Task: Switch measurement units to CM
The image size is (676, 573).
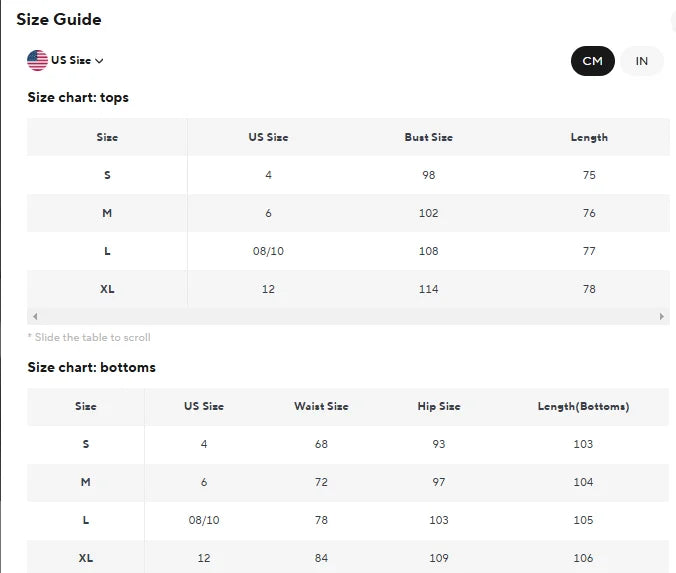Action: tap(592, 61)
